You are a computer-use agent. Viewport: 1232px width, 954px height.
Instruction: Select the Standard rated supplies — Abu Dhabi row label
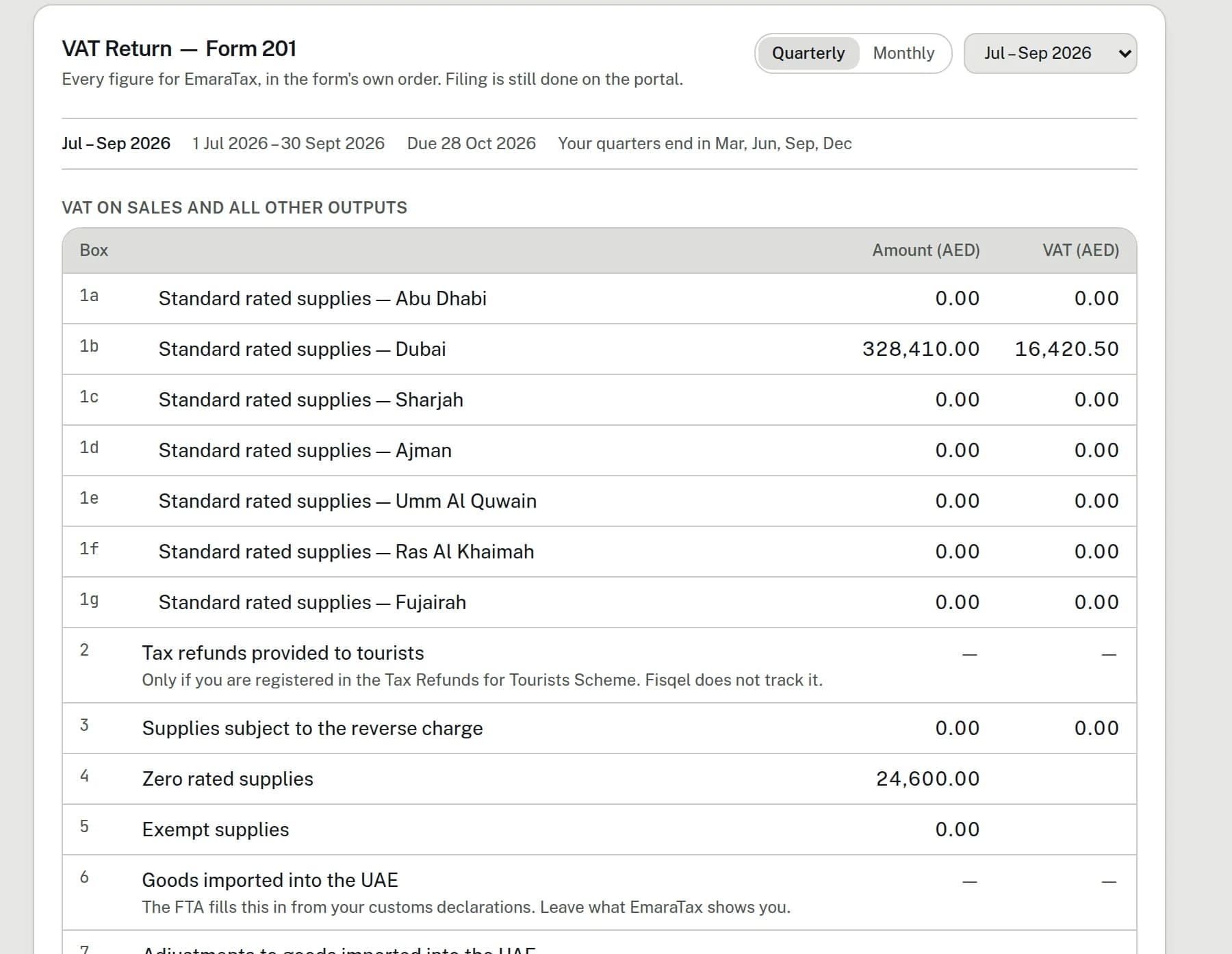322,298
